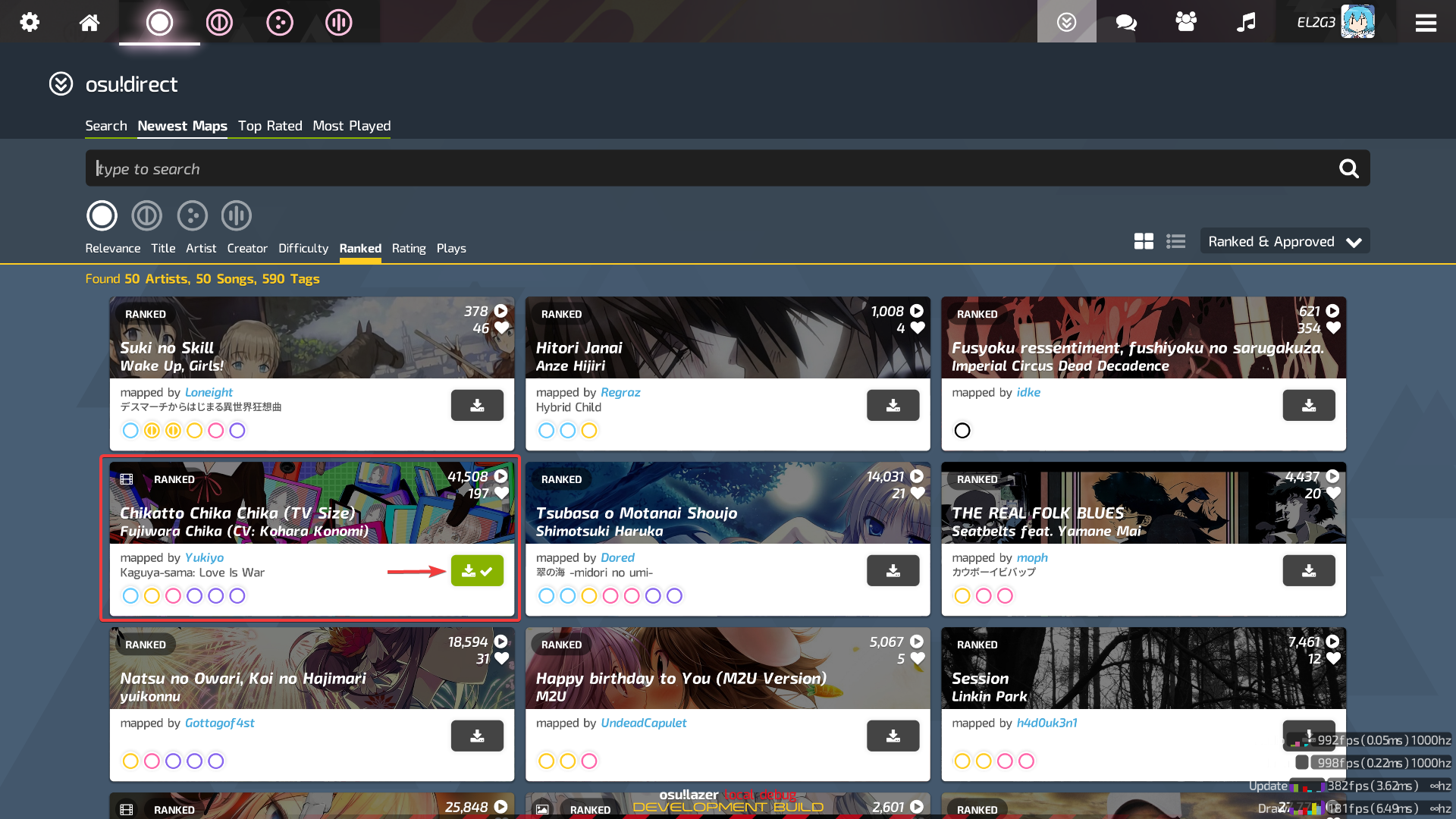Switch to the Top Rated tab

coord(270,126)
